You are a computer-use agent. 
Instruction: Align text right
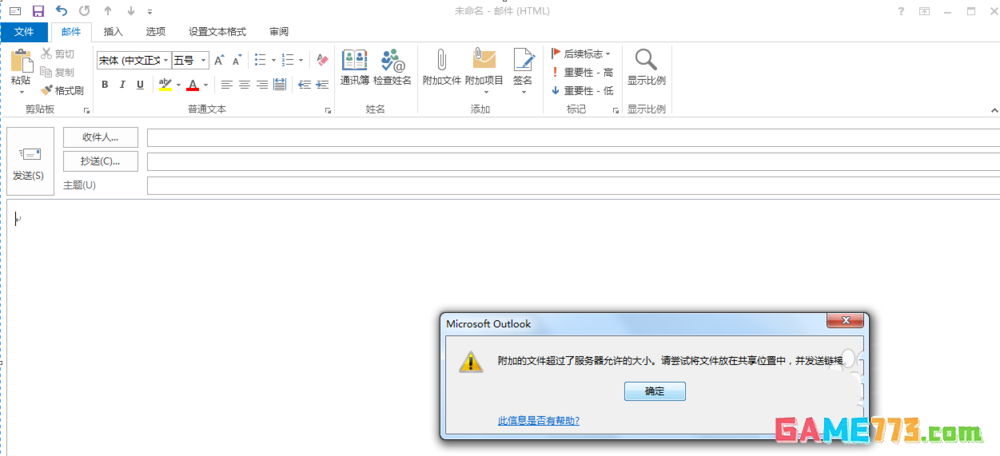[x=262, y=84]
